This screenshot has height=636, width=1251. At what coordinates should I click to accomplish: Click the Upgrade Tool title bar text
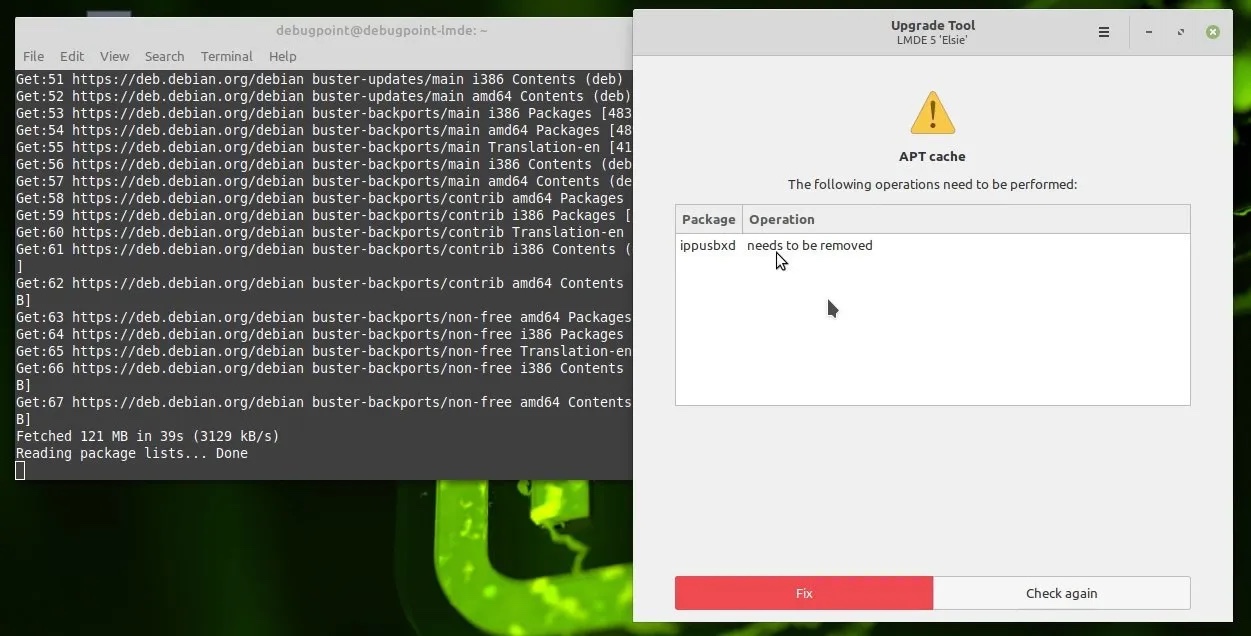pos(932,26)
